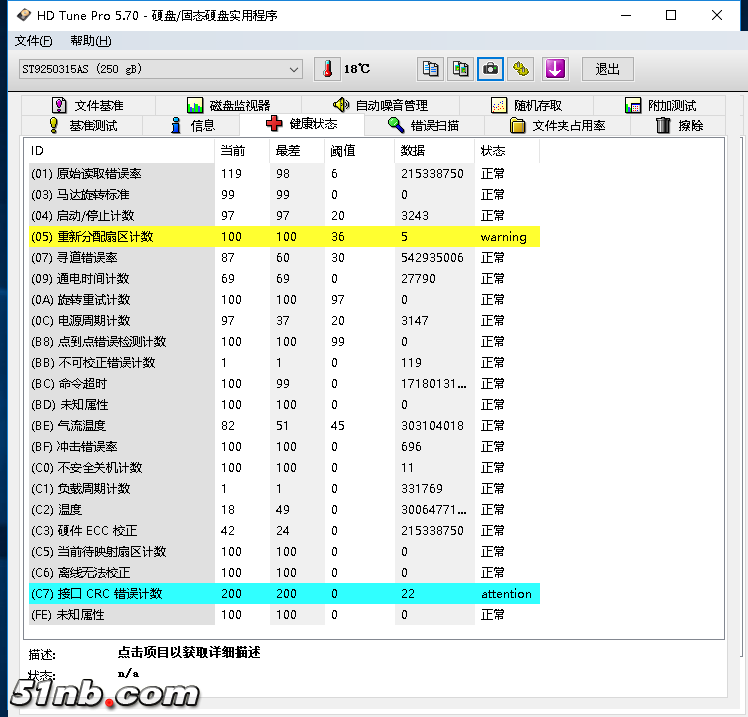Open options with the wrench icon
This screenshot has height=717, width=748.
[520, 69]
